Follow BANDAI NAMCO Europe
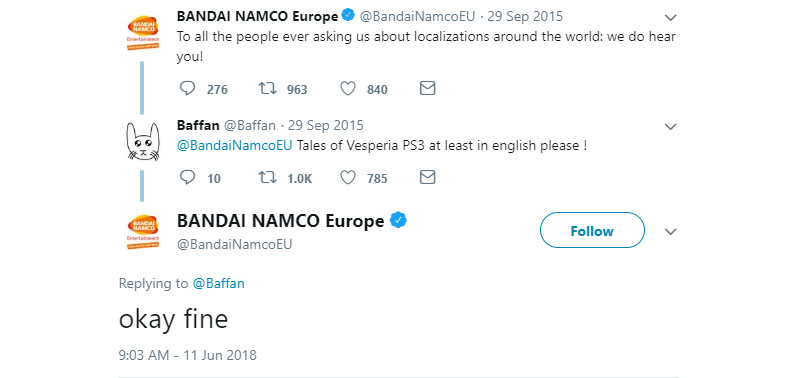The height and width of the screenshot is (378, 800). (592, 231)
